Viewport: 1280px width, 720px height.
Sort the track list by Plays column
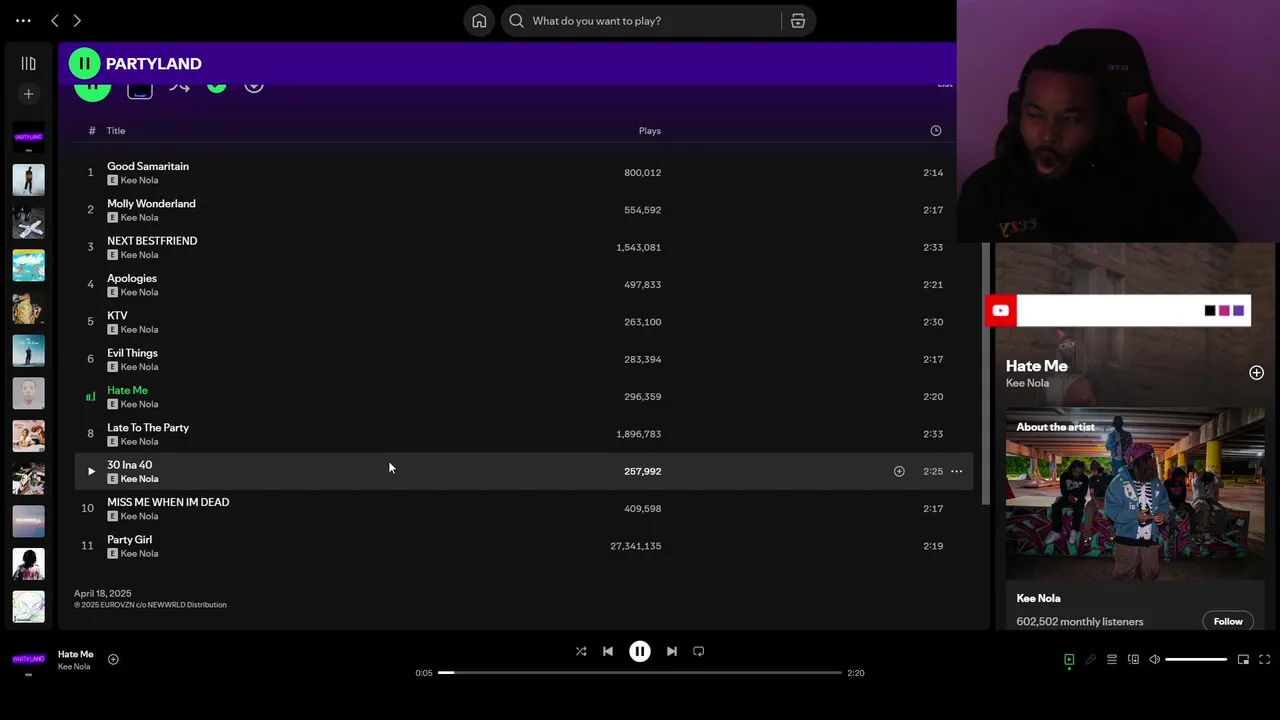tap(650, 131)
